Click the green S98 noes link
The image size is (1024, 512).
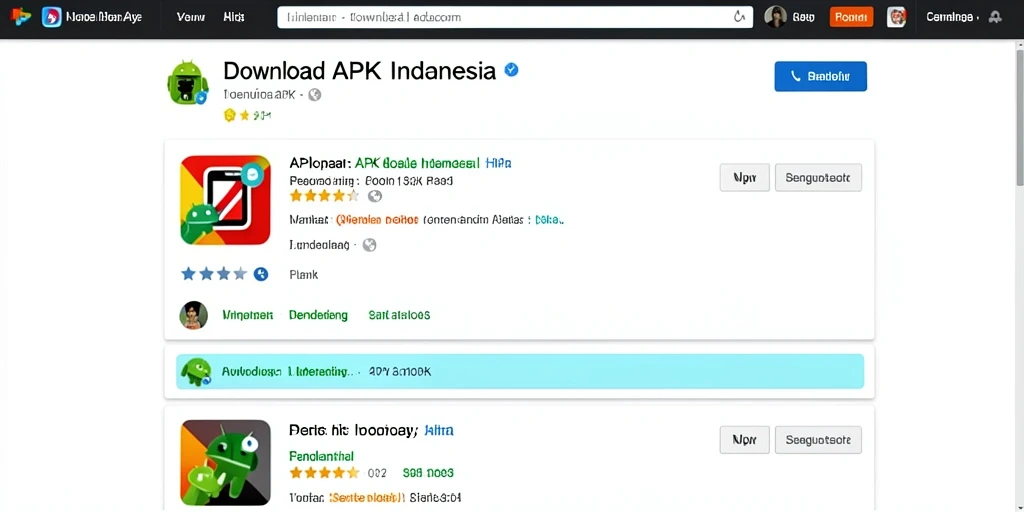point(428,473)
